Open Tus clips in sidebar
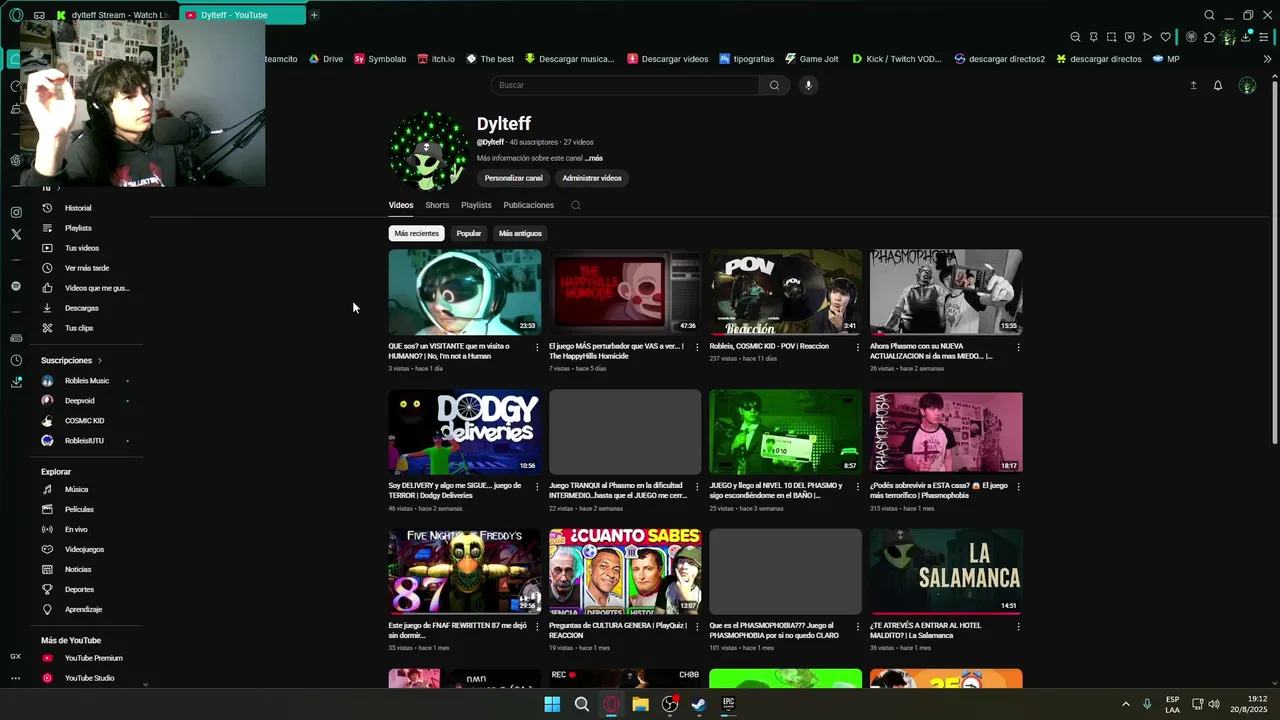 pos(79,328)
